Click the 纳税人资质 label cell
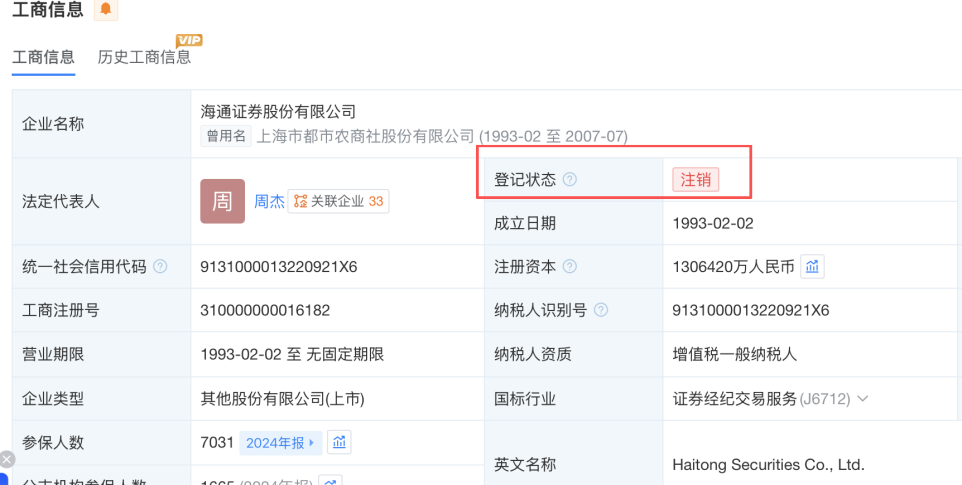Screen dimensions: 962x485 pyautogui.click(x=574, y=354)
